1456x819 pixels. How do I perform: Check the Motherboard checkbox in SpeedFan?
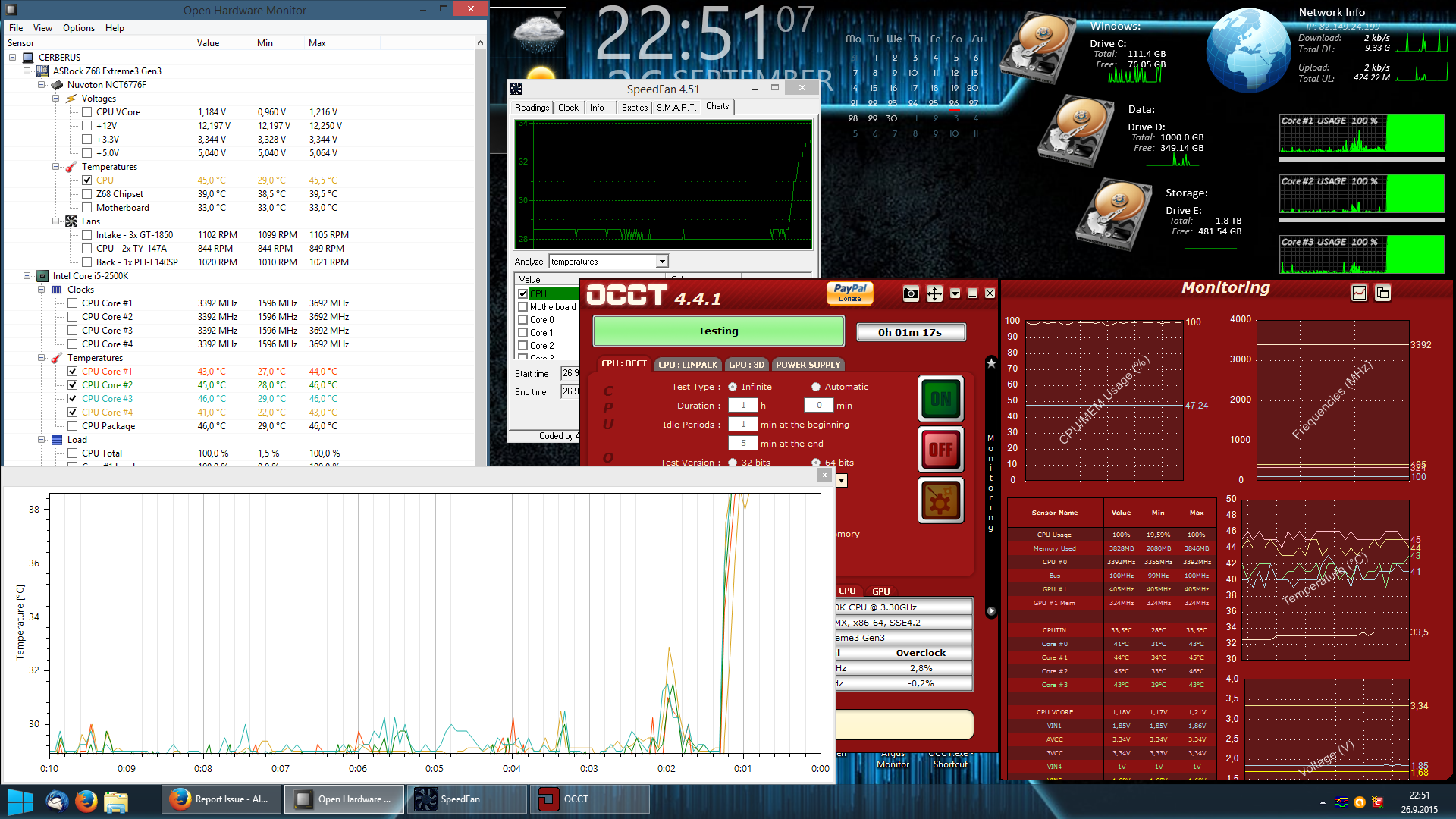[523, 307]
